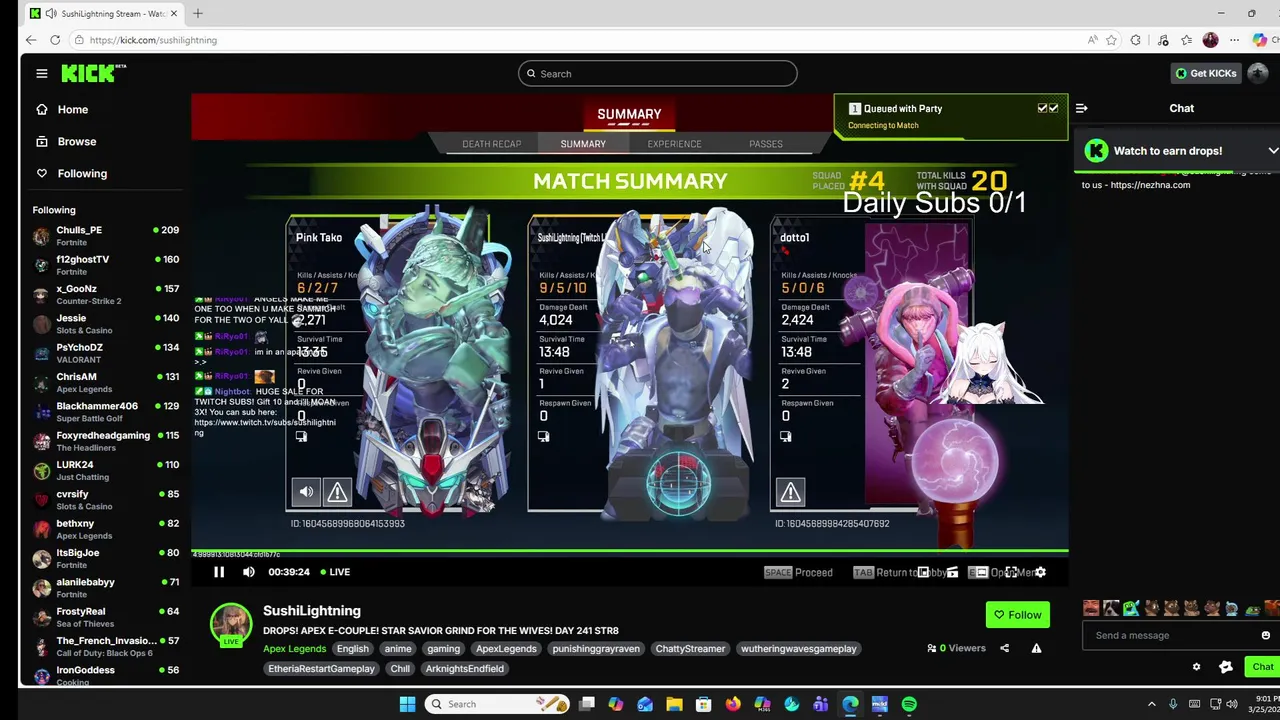Open Windows Start menu
The height and width of the screenshot is (720, 1280).
click(x=407, y=704)
